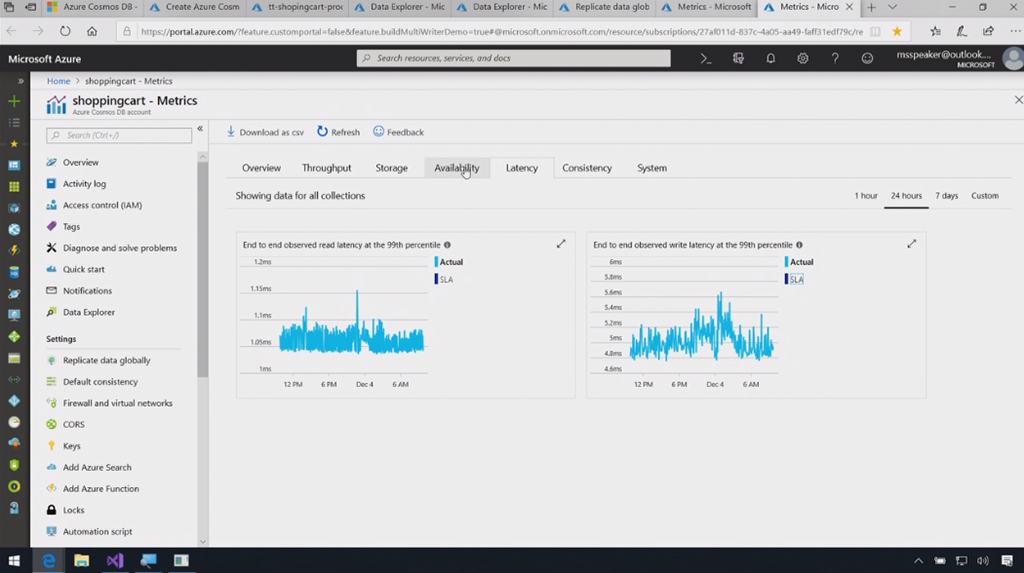
Task: Collapse the left resource menu
Action: [200, 129]
